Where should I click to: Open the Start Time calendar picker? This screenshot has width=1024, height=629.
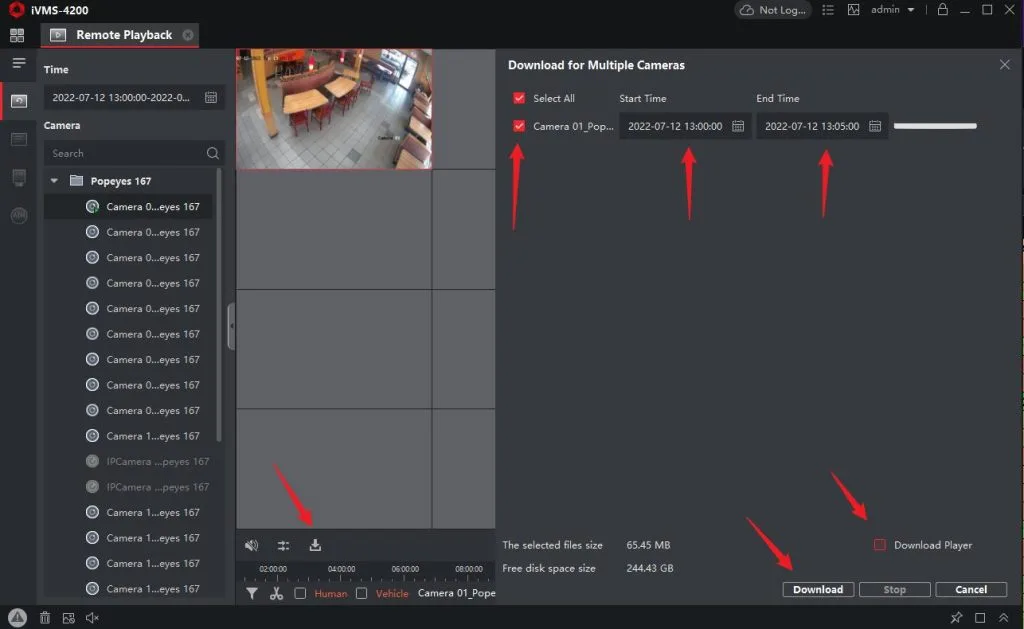[738, 126]
